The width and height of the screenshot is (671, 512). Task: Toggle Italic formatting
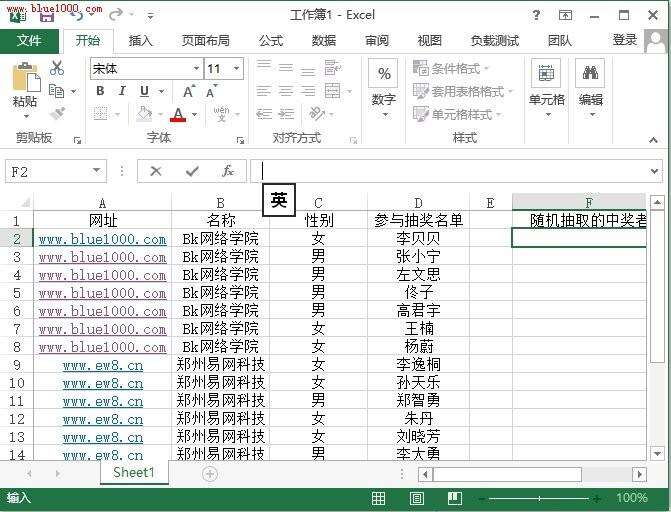click(x=122, y=91)
